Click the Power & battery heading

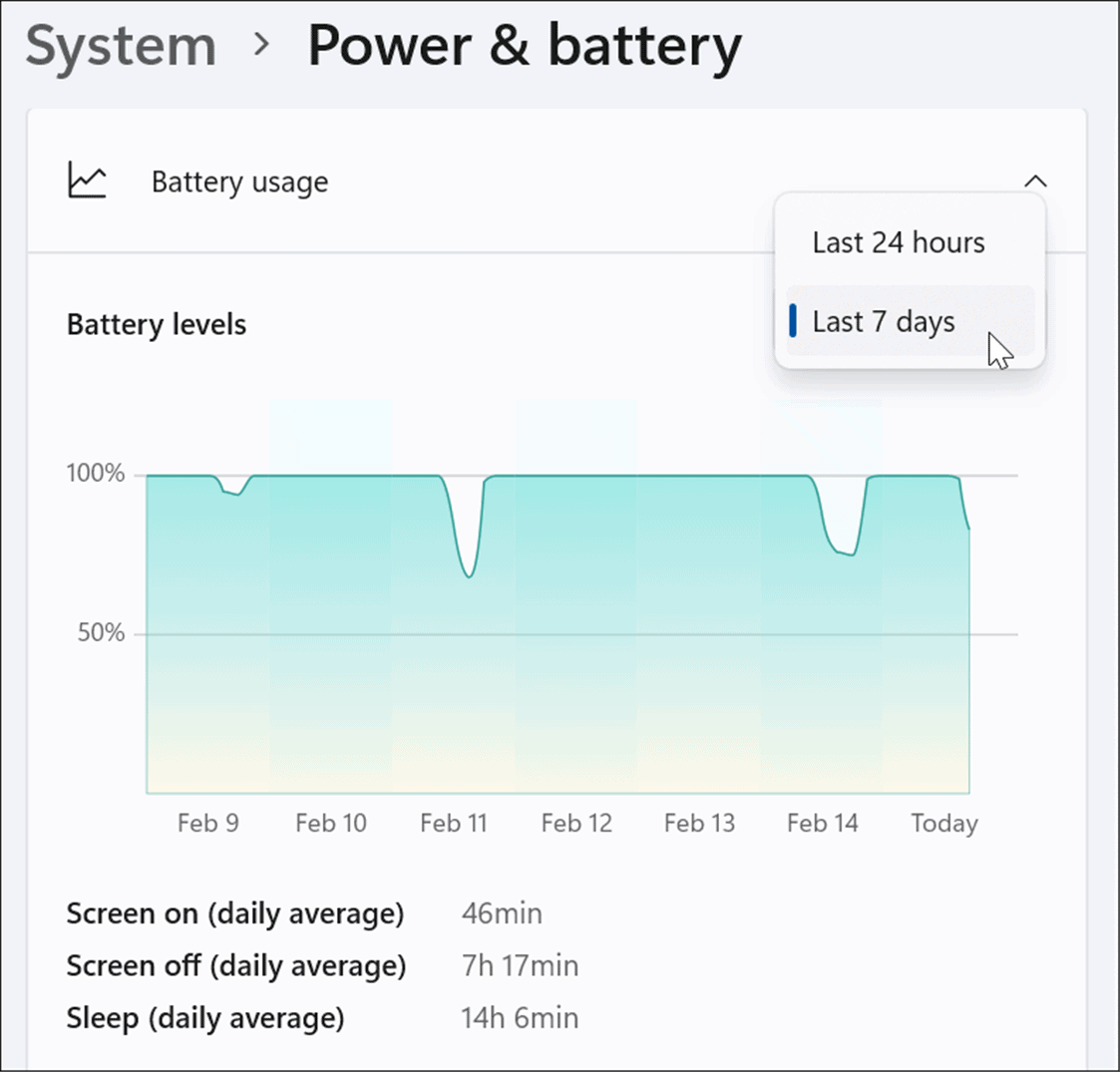pyautogui.click(x=525, y=47)
